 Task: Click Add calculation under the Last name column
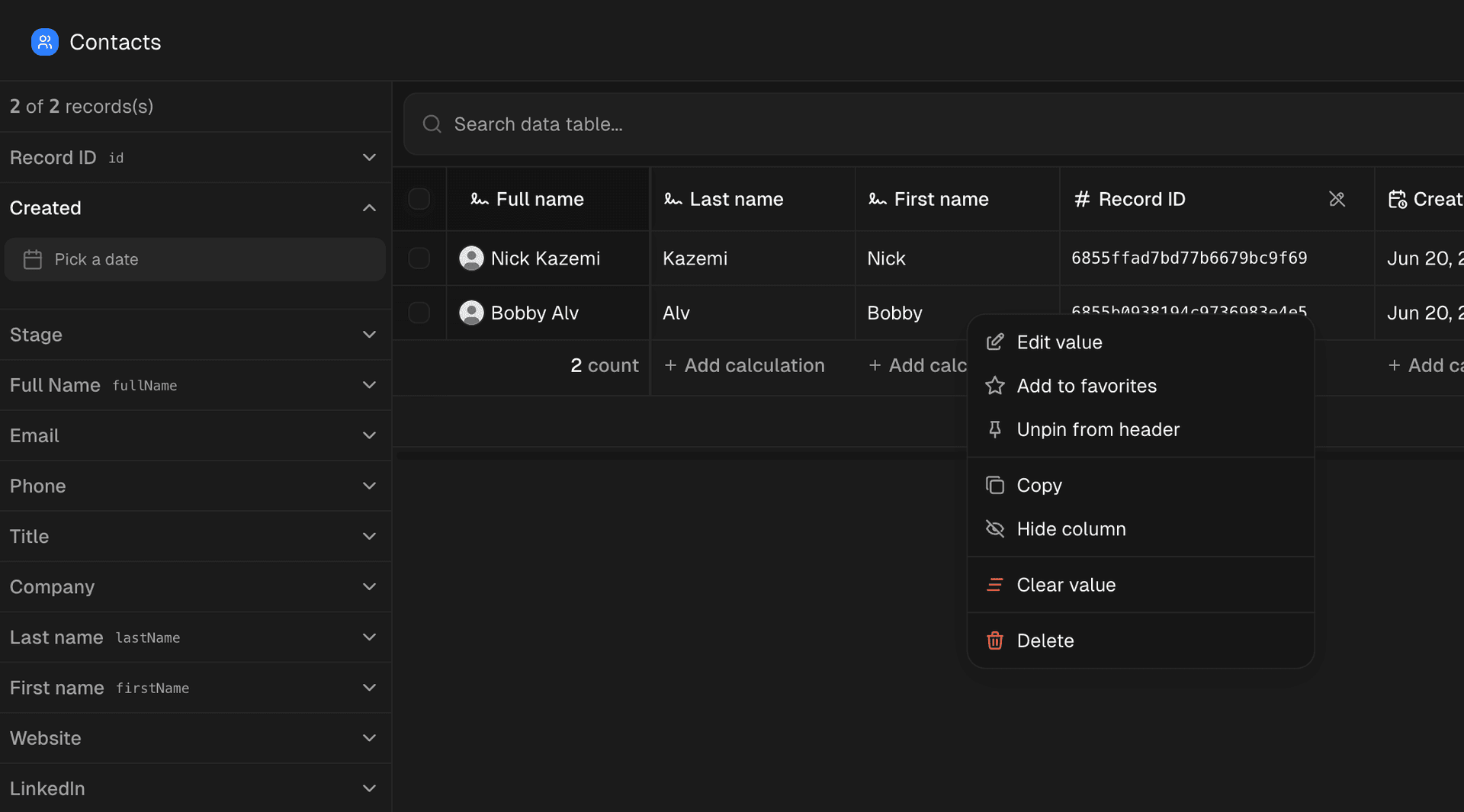coord(743,365)
